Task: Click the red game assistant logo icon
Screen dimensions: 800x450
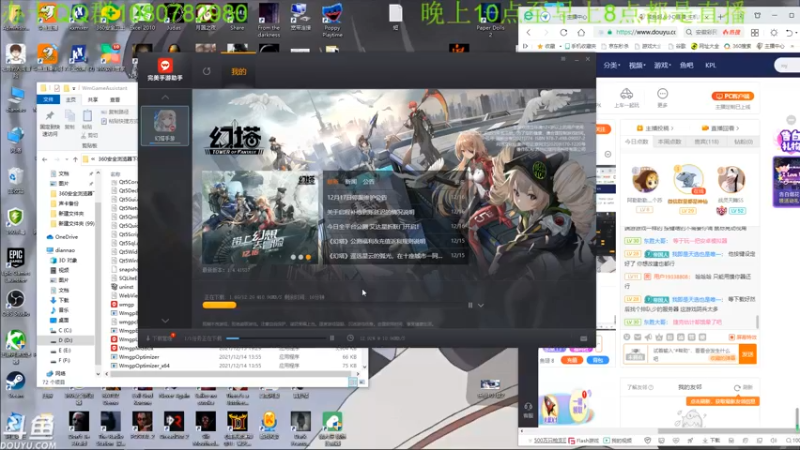Action: [x=165, y=65]
